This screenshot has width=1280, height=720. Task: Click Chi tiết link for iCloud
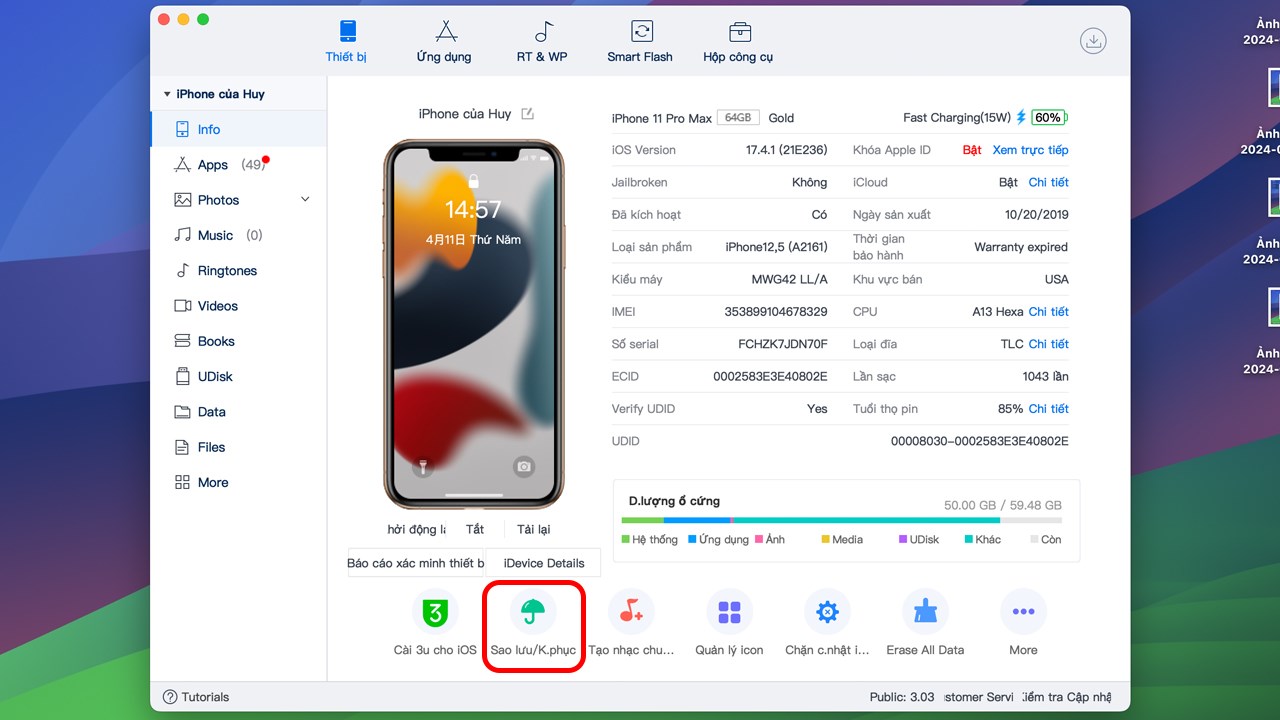tap(1048, 182)
